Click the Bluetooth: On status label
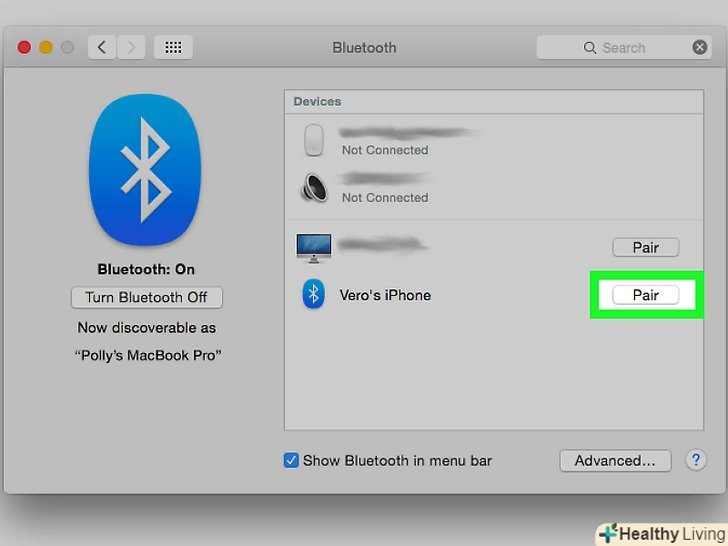The image size is (728, 546). [146, 269]
